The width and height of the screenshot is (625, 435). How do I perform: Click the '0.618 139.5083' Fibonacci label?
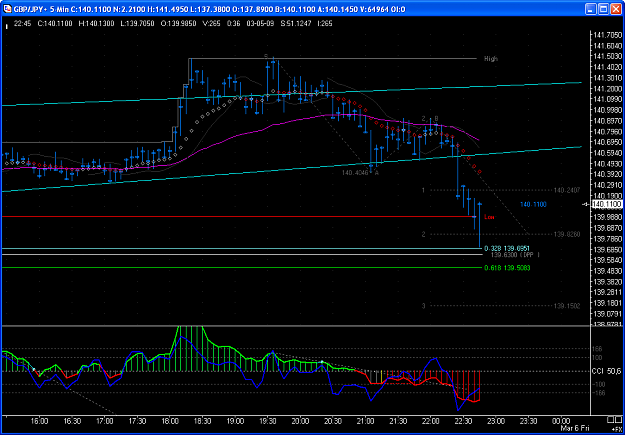click(x=507, y=268)
